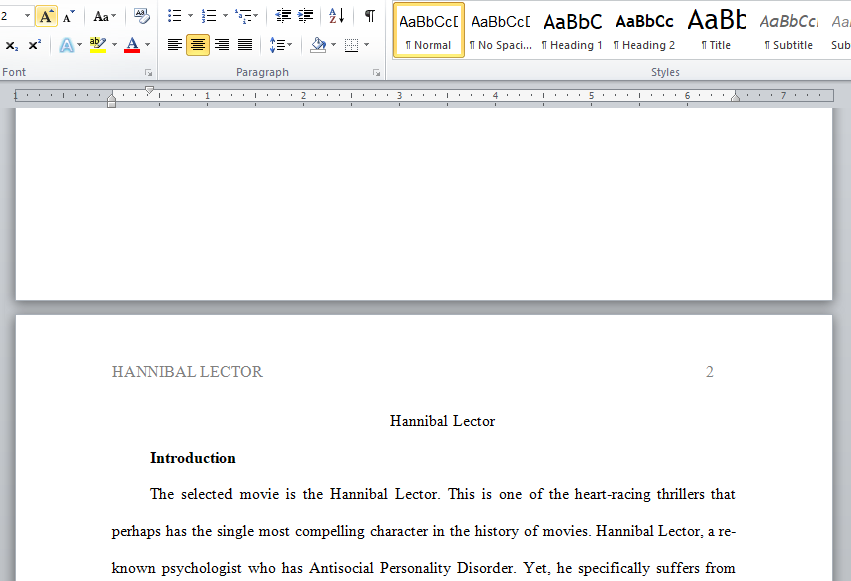The width and height of the screenshot is (851, 581).
Task: Open the Numbering library dropdown arrow
Action: coord(225,16)
